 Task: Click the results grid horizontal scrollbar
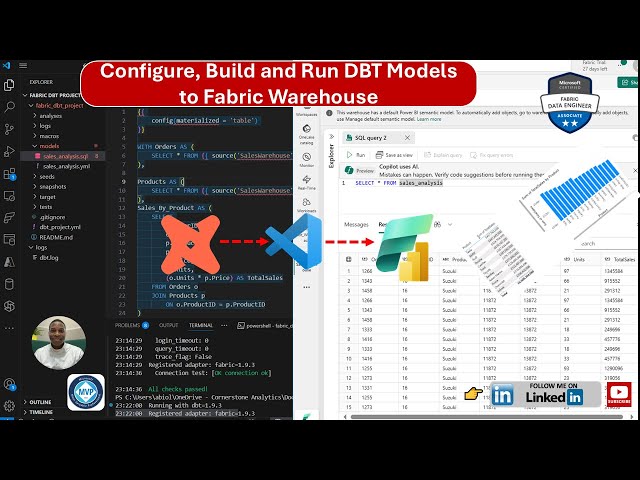point(487,417)
